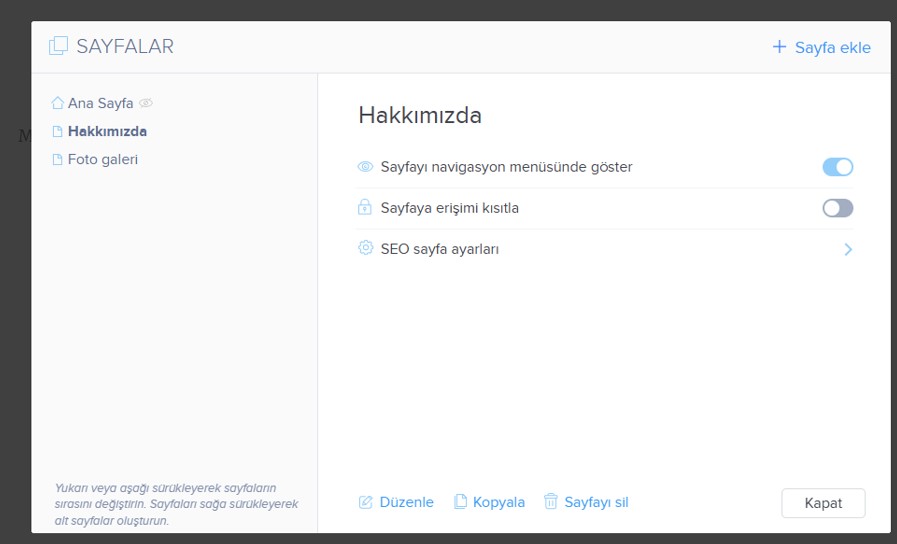Viewport: 897px width, 544px height.
Task: Click the pencil edit icon beside Düzenle
Action: [x=366, y=502]
